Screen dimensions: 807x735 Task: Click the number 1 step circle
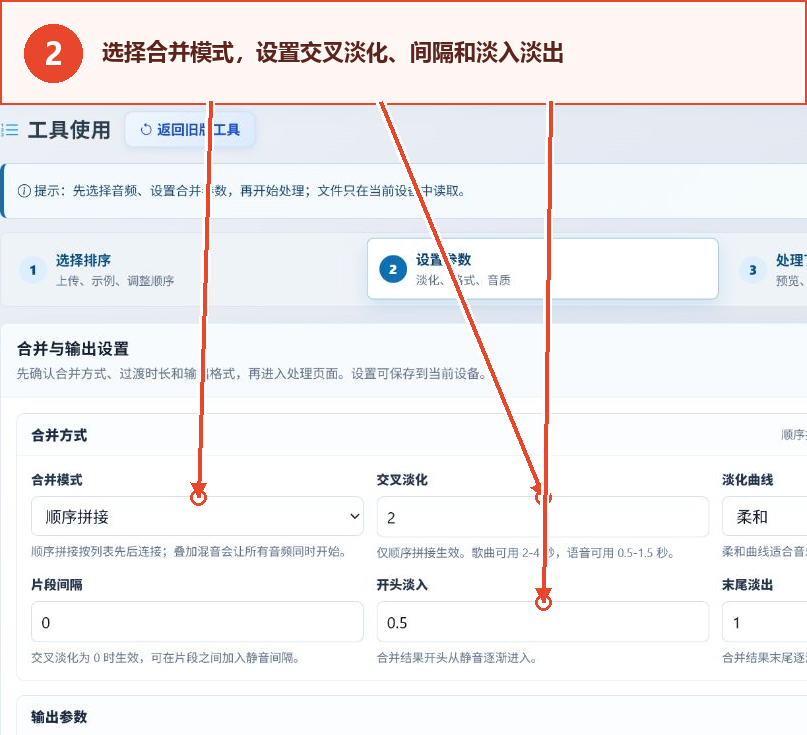[33, 270]
